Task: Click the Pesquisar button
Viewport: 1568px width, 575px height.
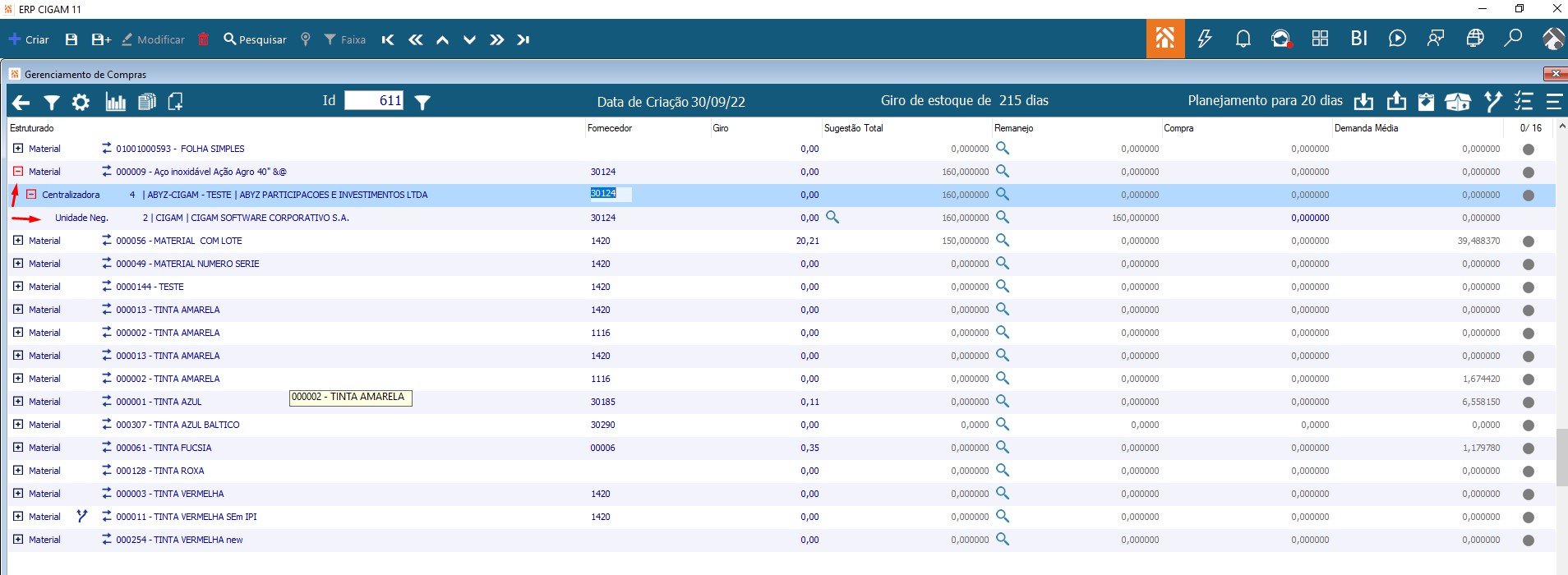Action: [255, 39]
